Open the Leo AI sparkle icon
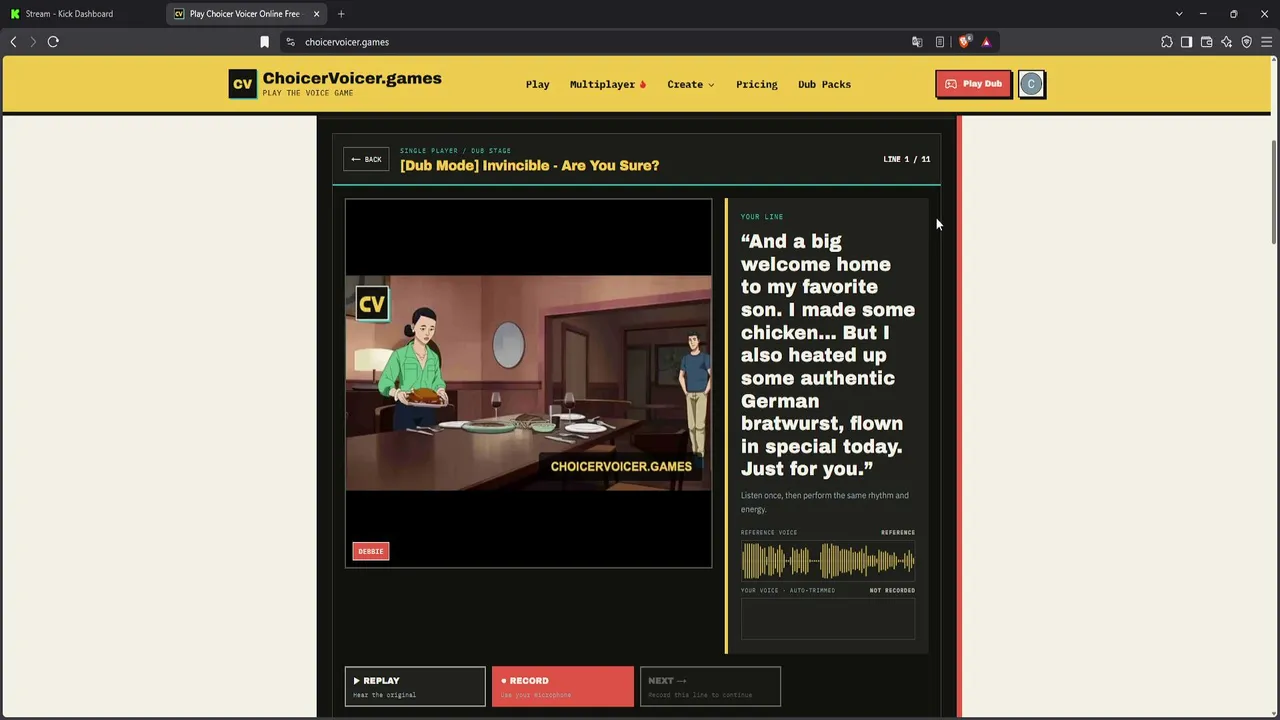 (x=1227, y=42)
